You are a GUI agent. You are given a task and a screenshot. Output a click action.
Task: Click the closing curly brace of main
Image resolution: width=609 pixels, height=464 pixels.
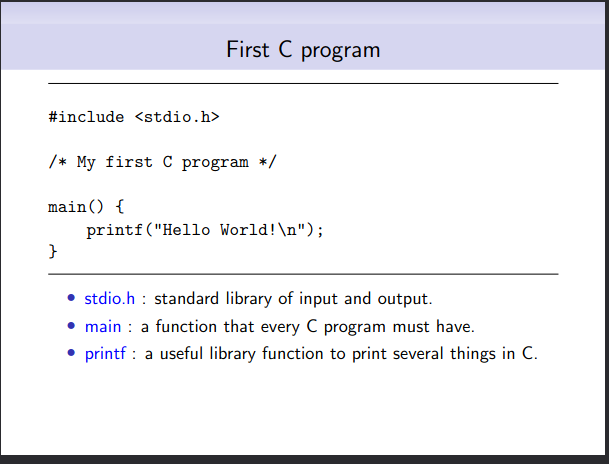(x=53, y=251)
